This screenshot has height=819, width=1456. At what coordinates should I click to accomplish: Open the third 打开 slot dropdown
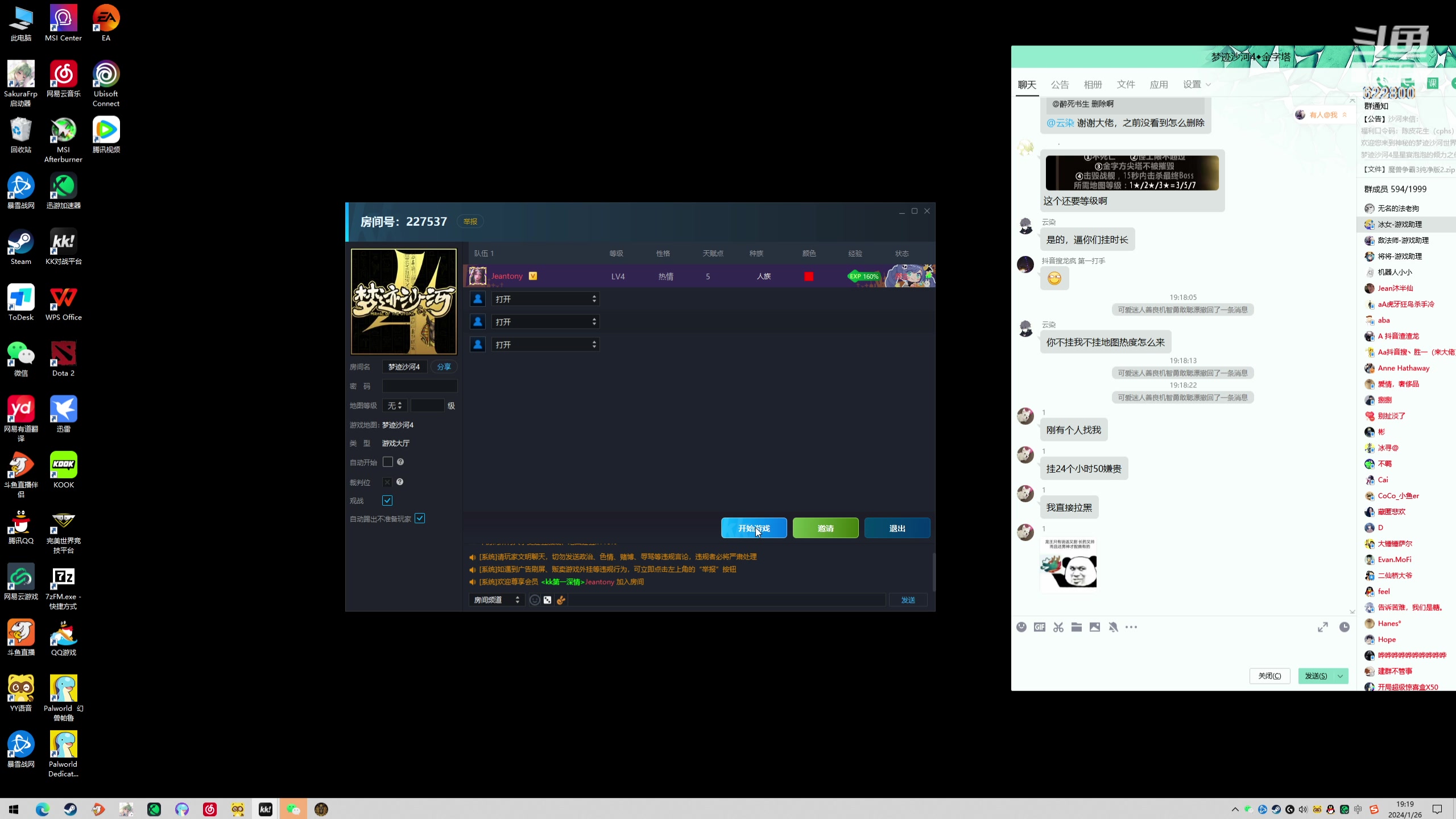coord(545,344)
